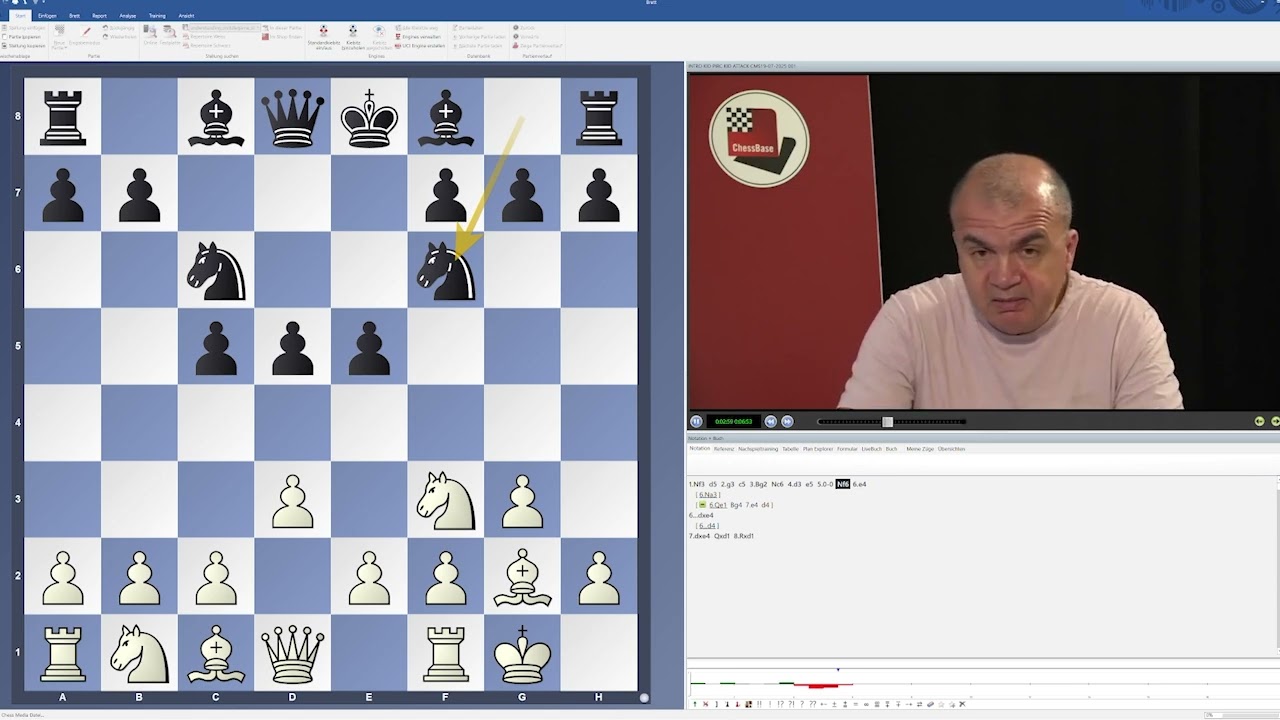Click the Festplatte search icon

pyautogui.click(x=169, y=36)
